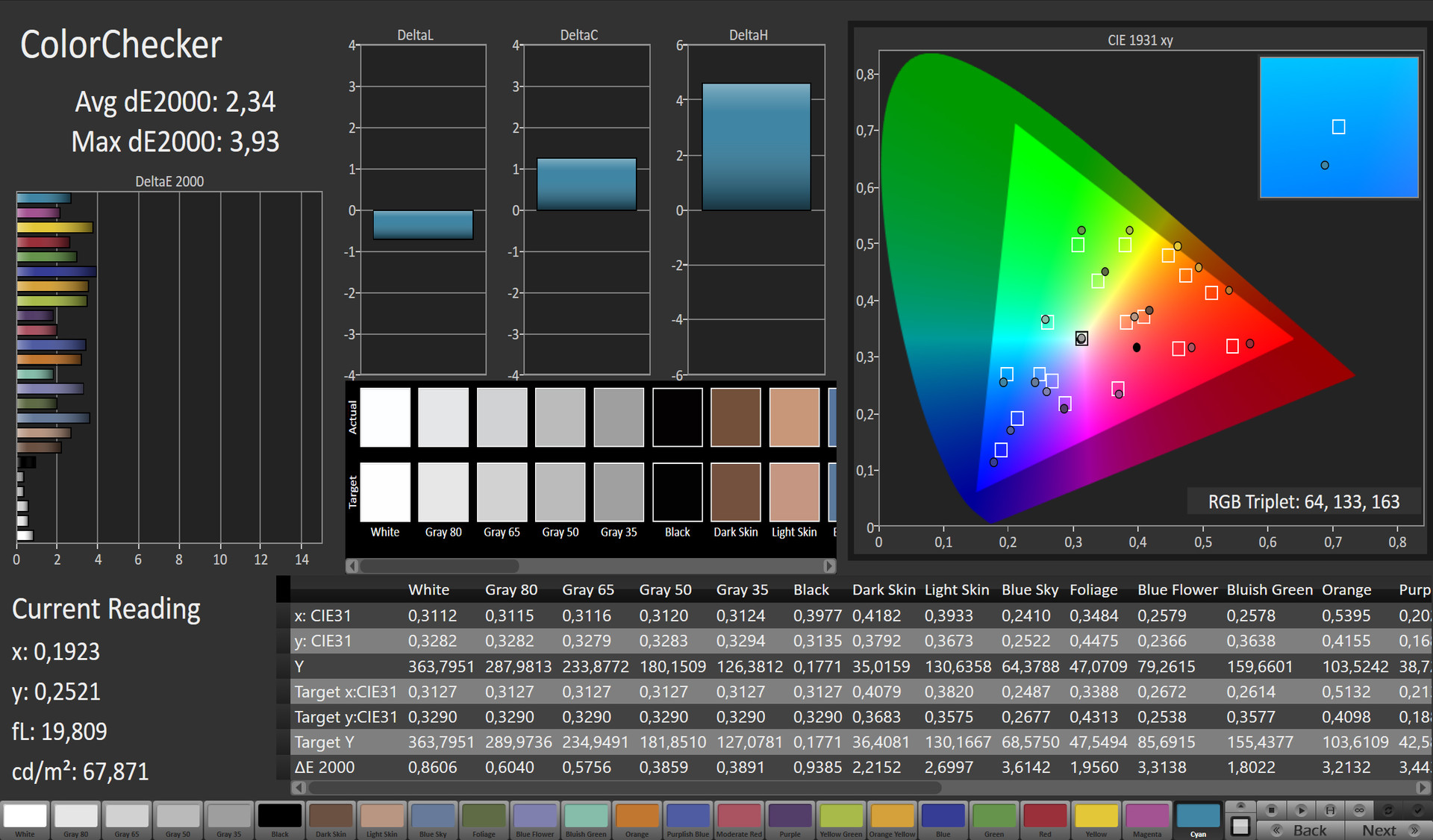This screenshot has width=1433, height=840.
Task: Click the white square pattern window icon
Action: (x=1240, y=827)
